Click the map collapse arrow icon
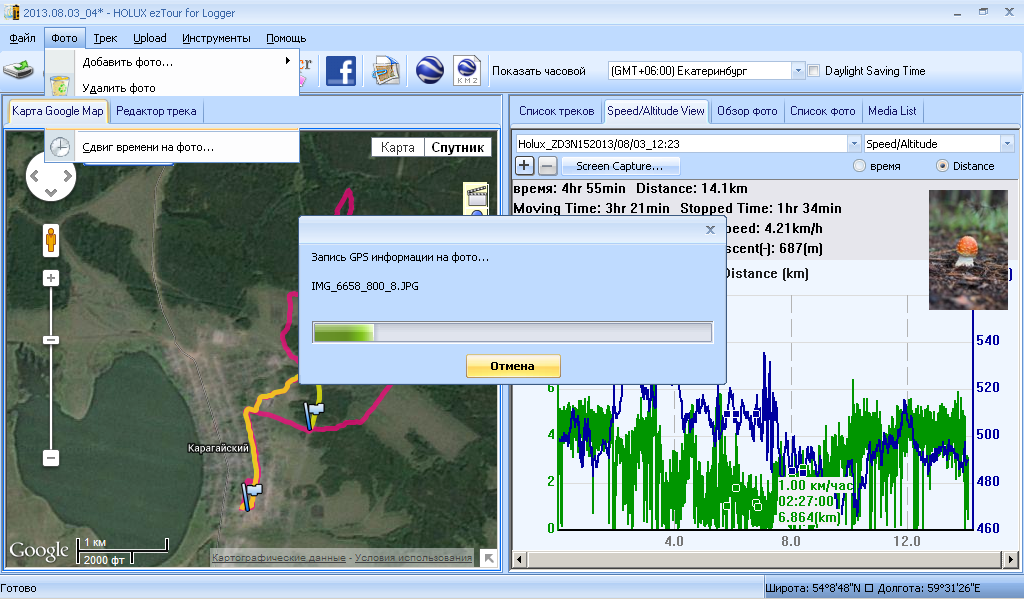Screen dimensions: 1024x600 [x=488, y=558]
